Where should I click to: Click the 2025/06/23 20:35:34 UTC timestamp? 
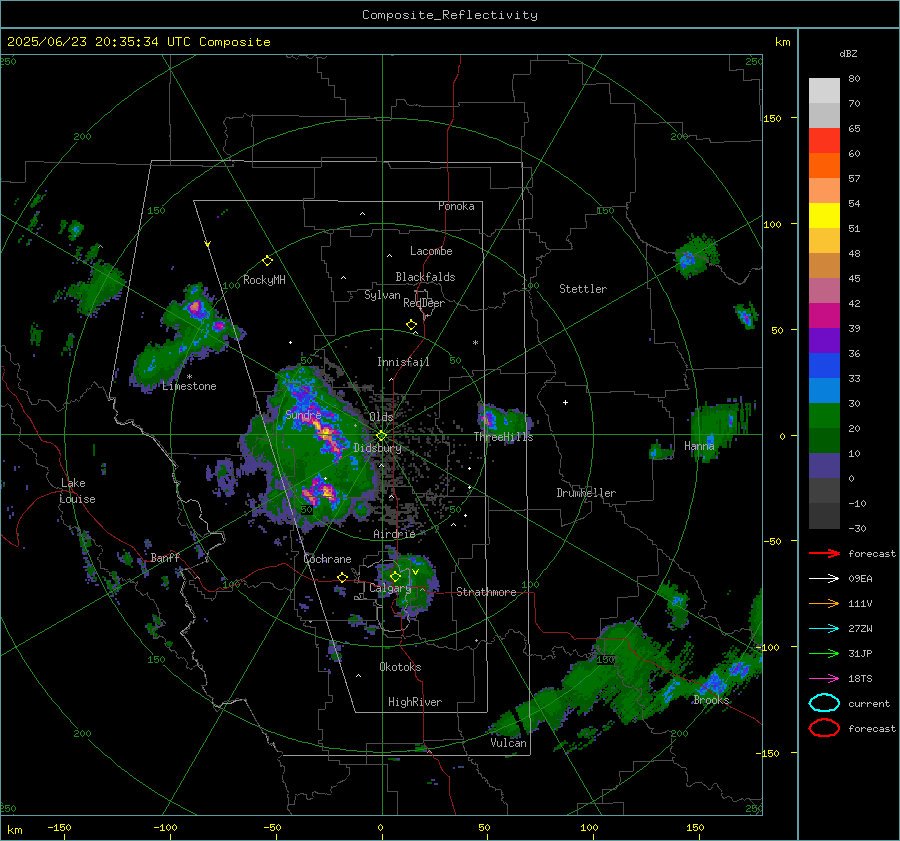(99, 42)
